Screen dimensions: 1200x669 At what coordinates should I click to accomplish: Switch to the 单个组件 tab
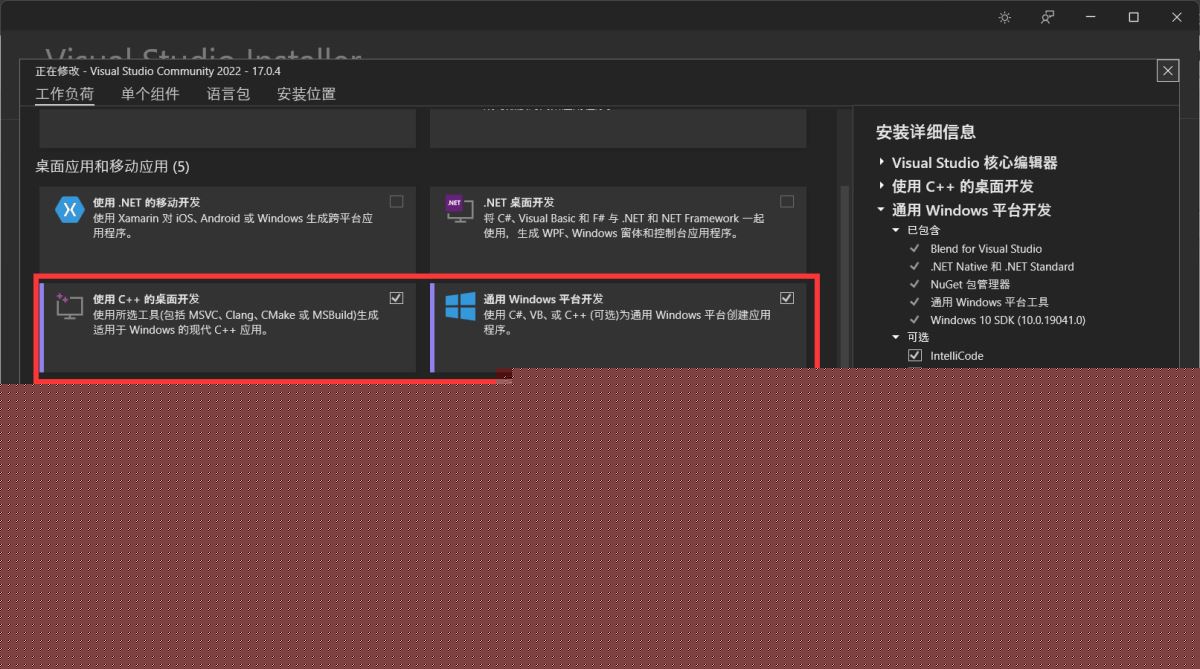tap(150, 94)
